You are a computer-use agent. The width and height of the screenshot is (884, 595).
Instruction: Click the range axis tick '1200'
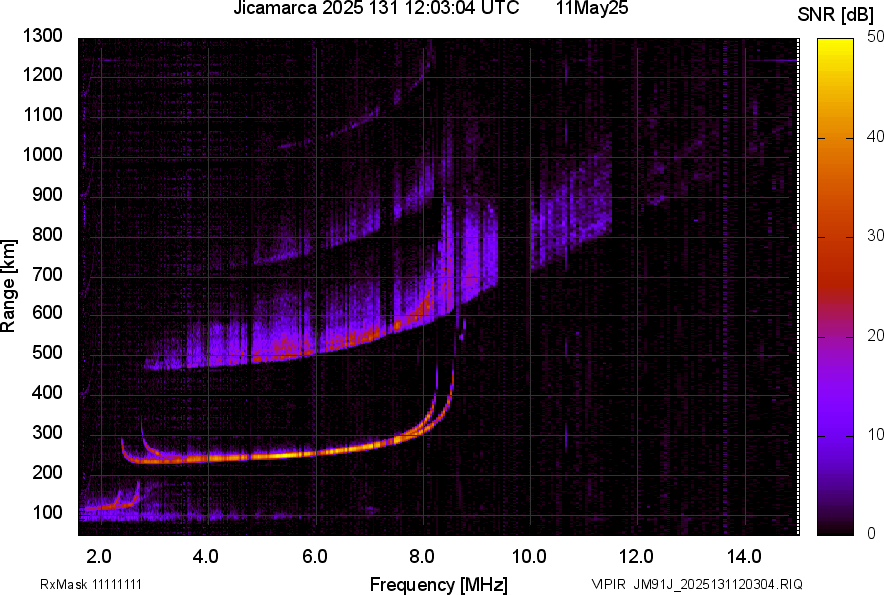point(42,74)
